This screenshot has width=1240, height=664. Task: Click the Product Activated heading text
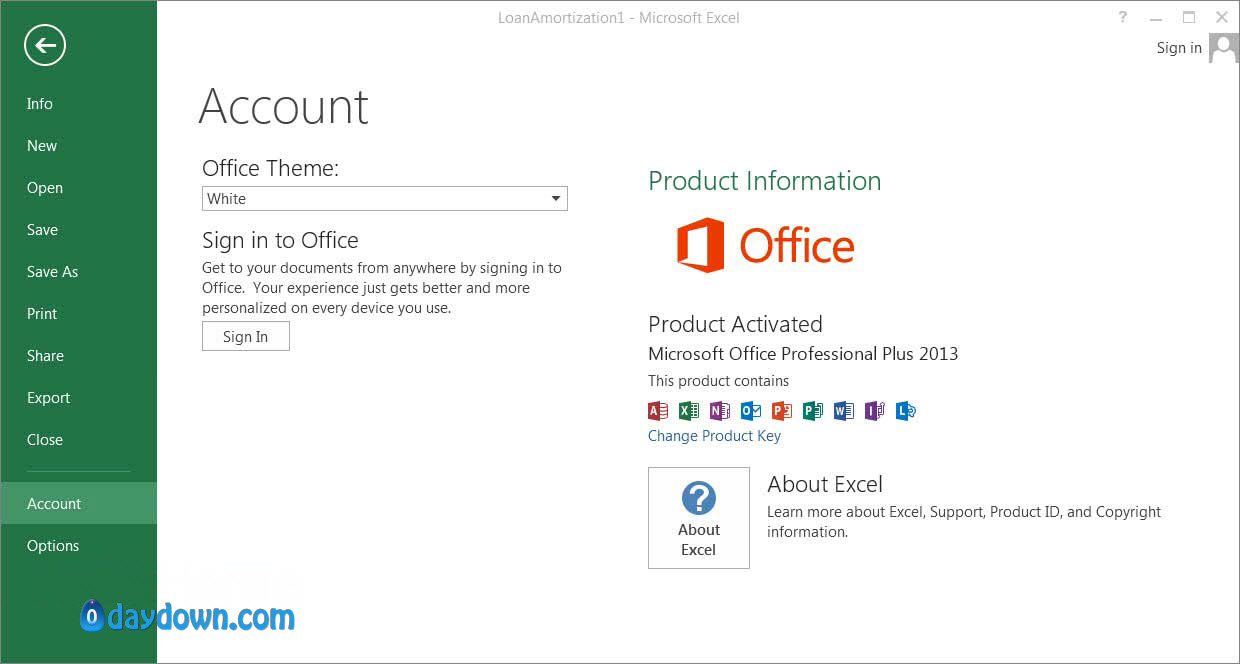[735, 324]
